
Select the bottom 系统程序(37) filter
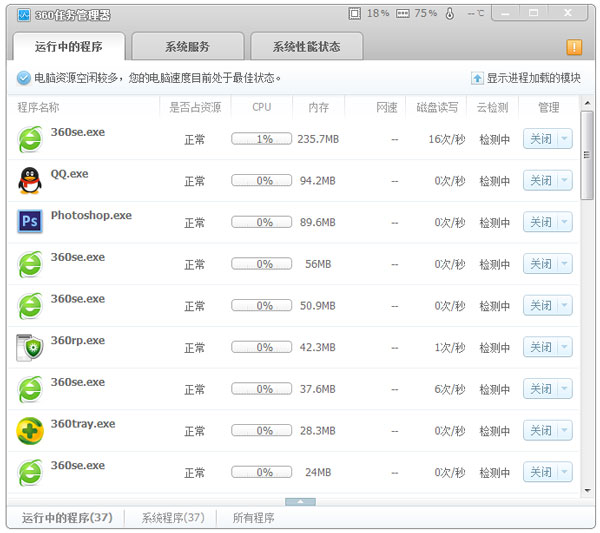[173, 518]
